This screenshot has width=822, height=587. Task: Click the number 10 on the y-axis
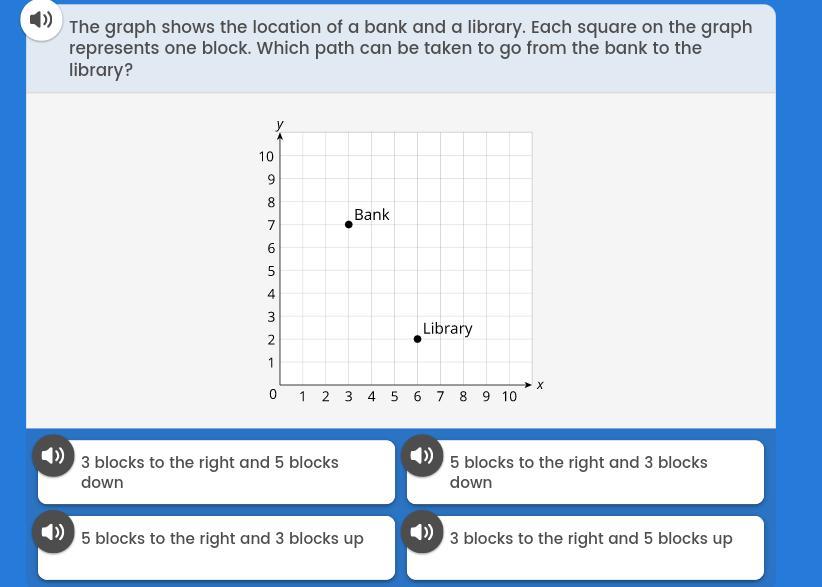[x=266, y=156]
